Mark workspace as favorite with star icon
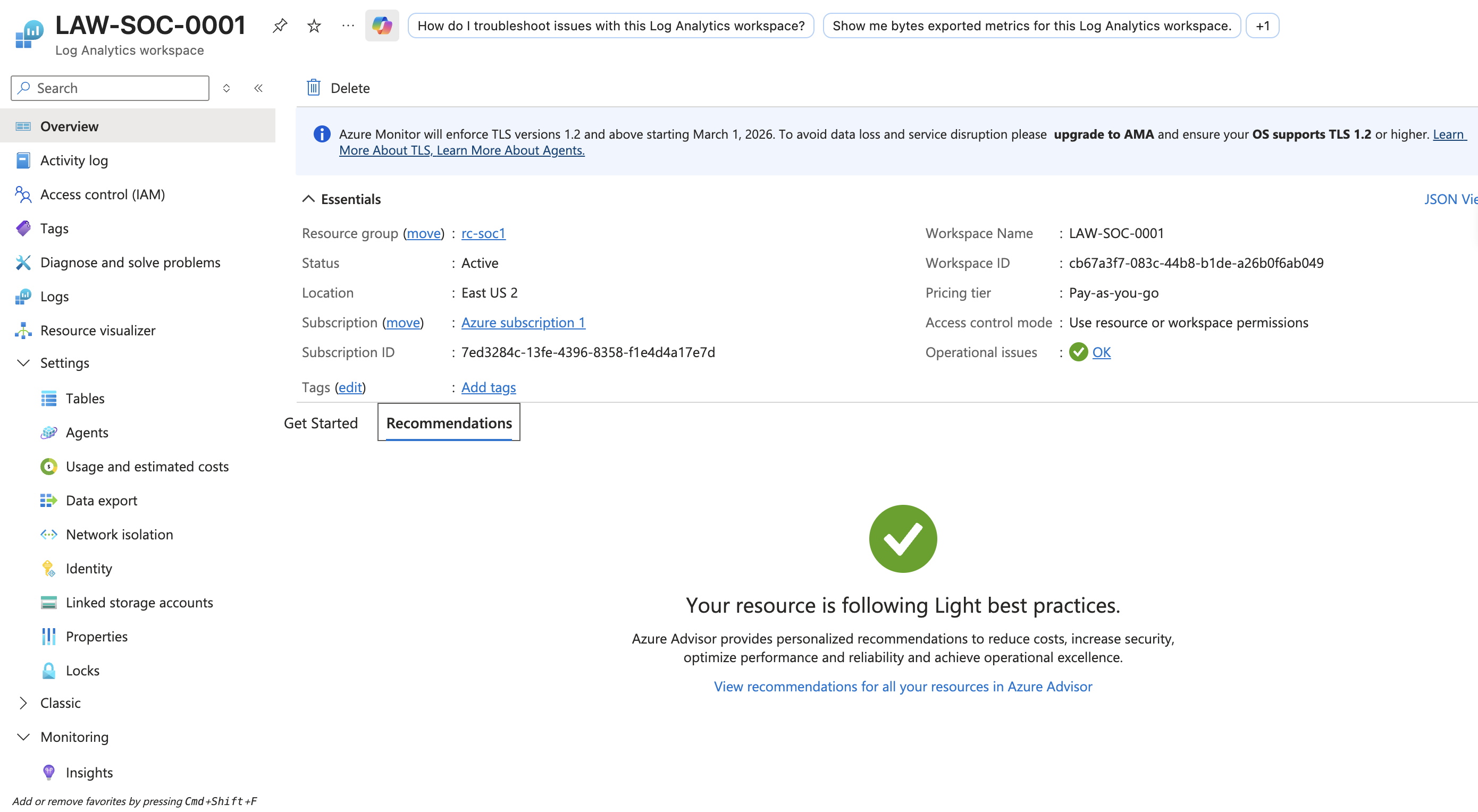Viewport: 1478px width, 812px height. point(314,26)
